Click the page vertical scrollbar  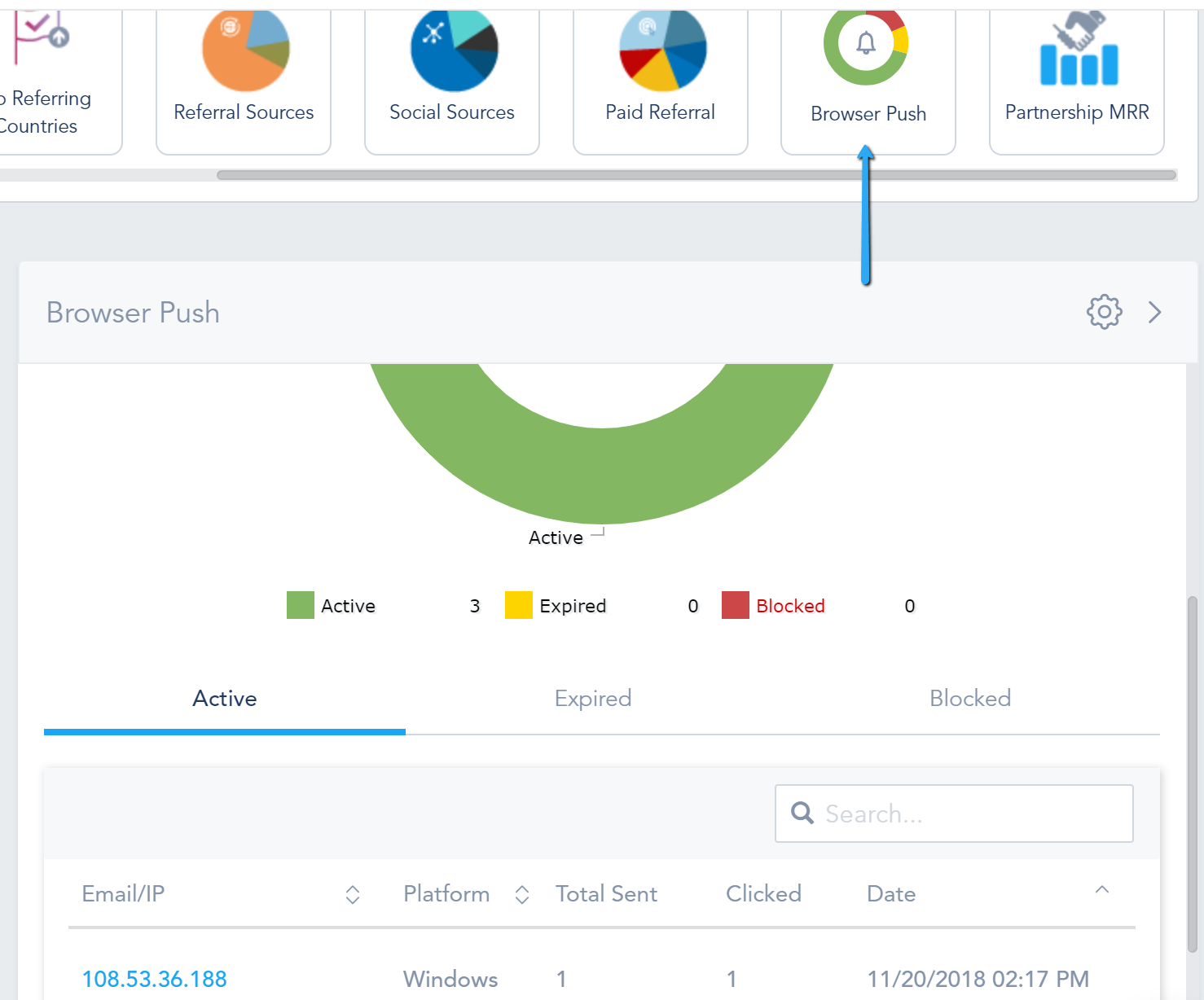coord(1193,774)
